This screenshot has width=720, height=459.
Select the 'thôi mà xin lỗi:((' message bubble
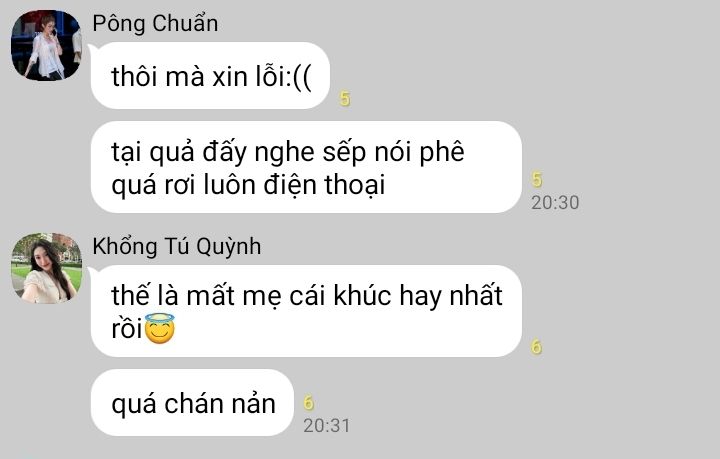(x=210, y=76)
